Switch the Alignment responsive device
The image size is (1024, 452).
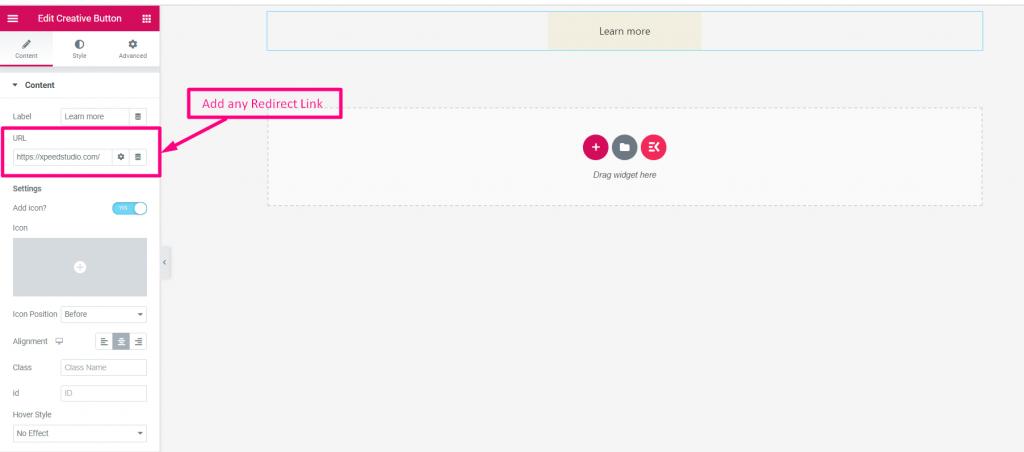[59, 342]
